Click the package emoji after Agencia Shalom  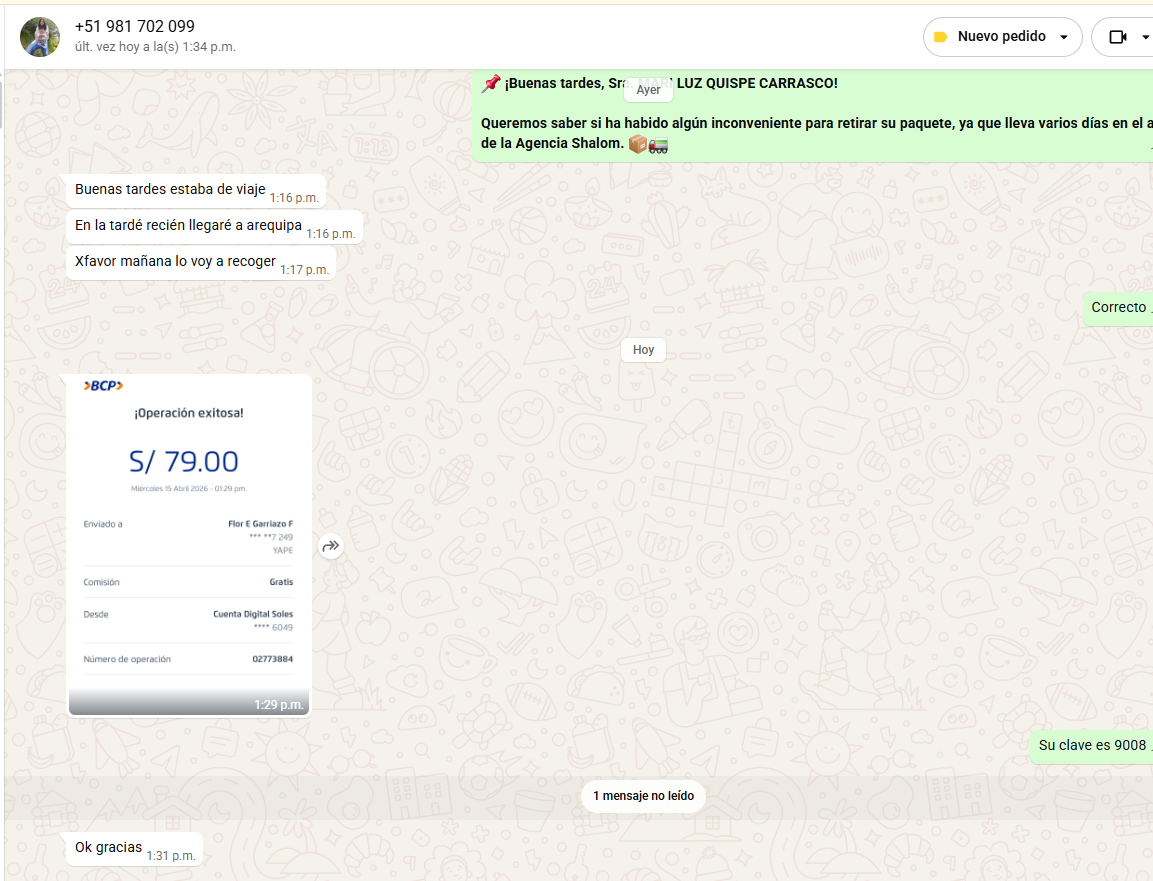[x=637, y=144]
